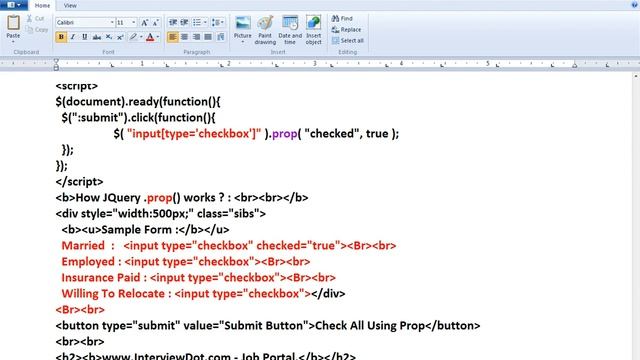This screenshot has width=640, height=360.
Task: Align text left
Action: click(x=173, y=37)
